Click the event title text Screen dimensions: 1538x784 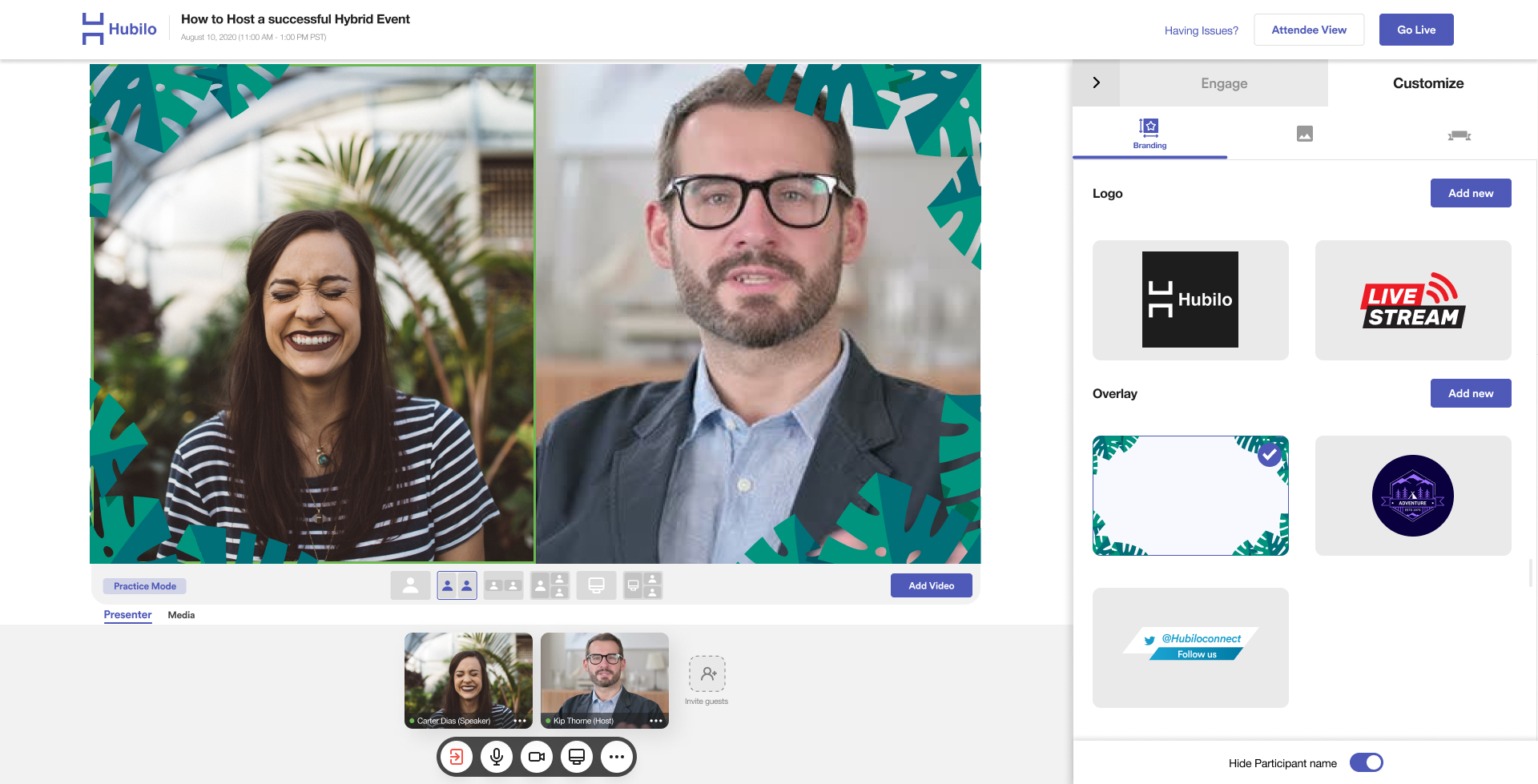pos(296,19)
